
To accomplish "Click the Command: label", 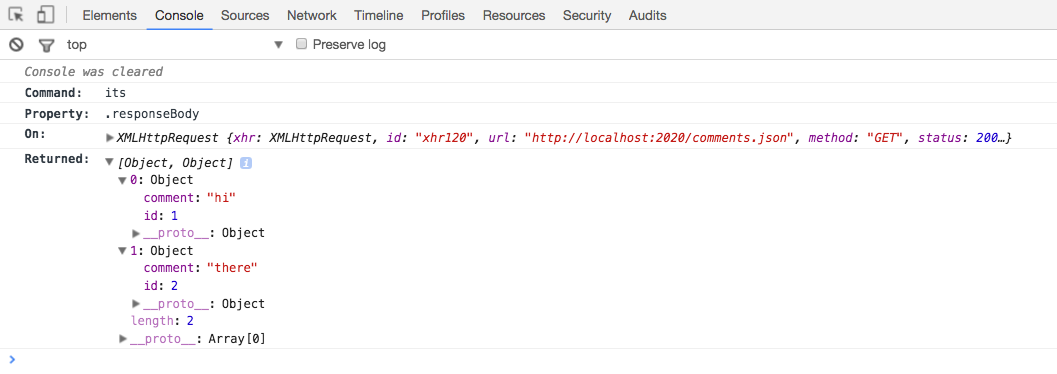I will pos(53,93).
